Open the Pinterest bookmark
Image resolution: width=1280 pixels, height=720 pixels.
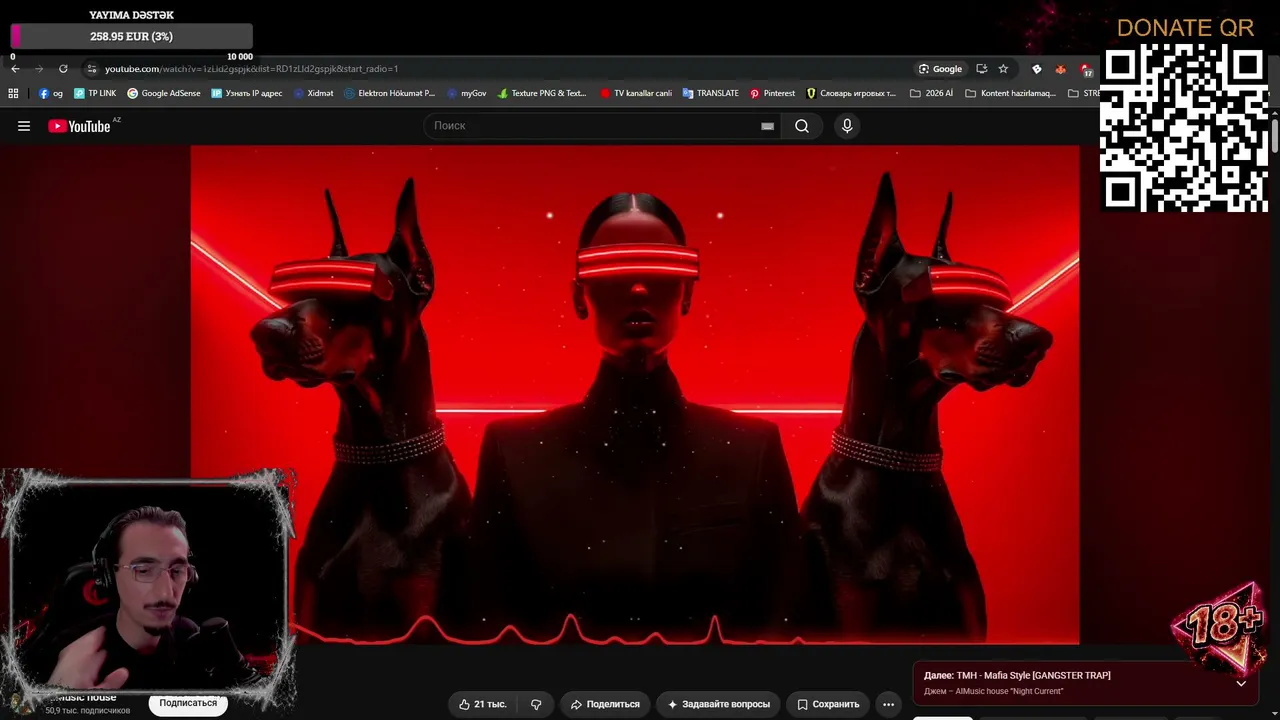click(773, 93)
